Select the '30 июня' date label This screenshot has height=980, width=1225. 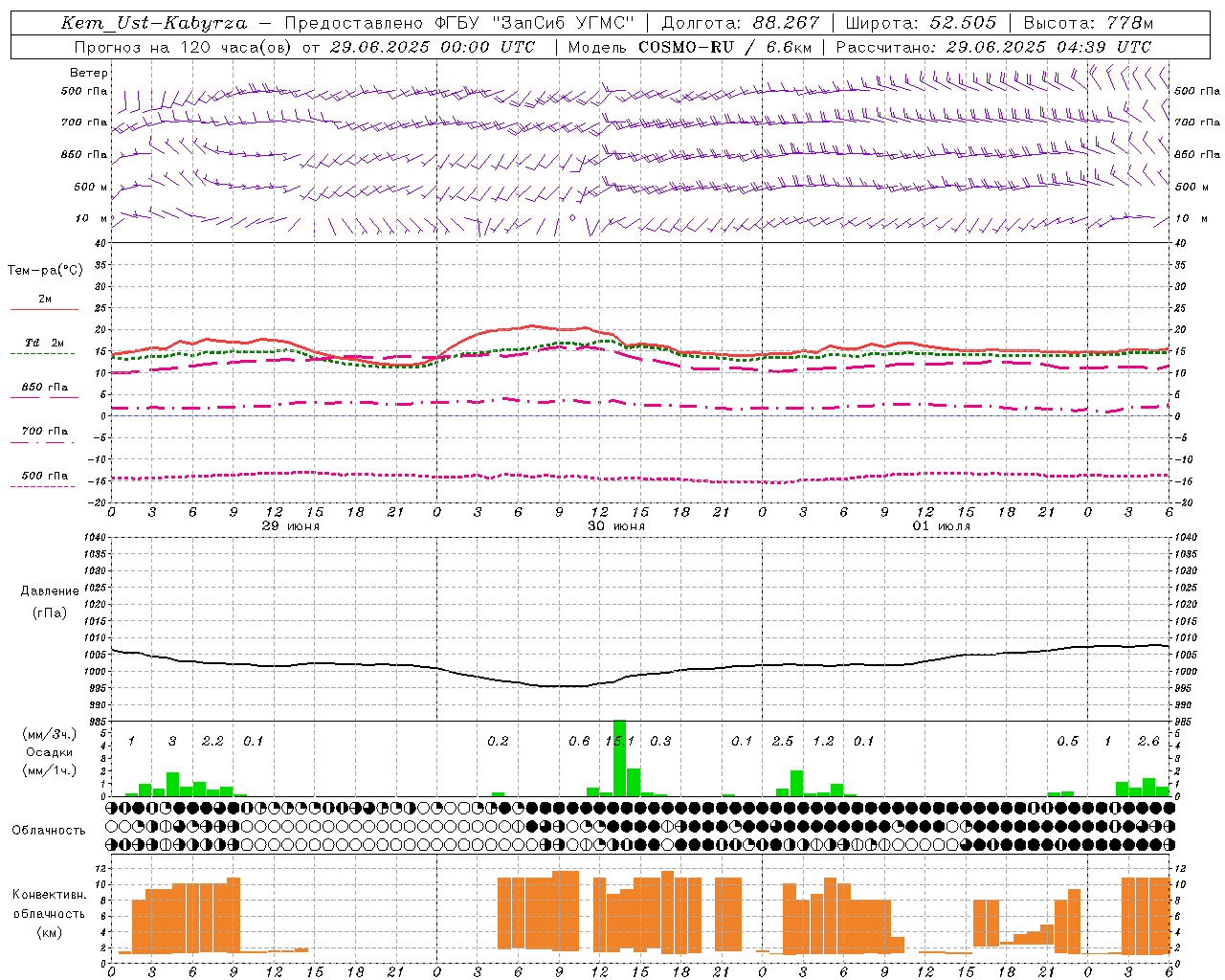pyautogui.click(x=616, y=526)
